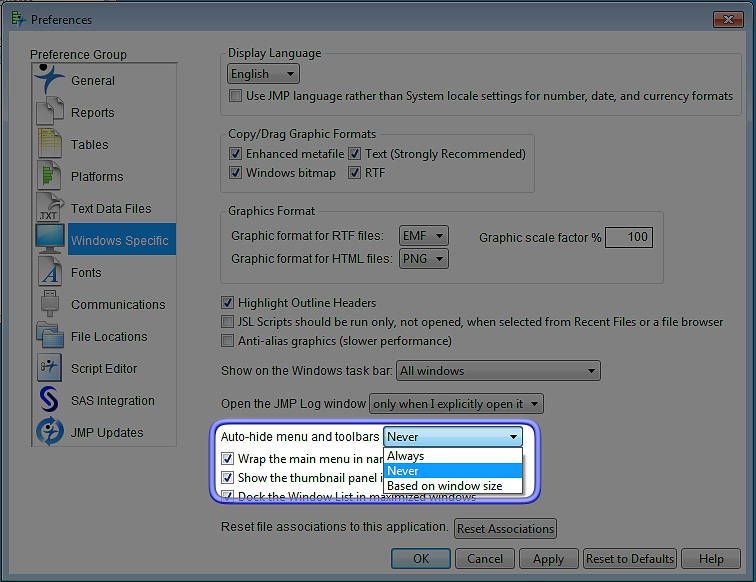Choose the Platforms chart icon

pos(50,176)
